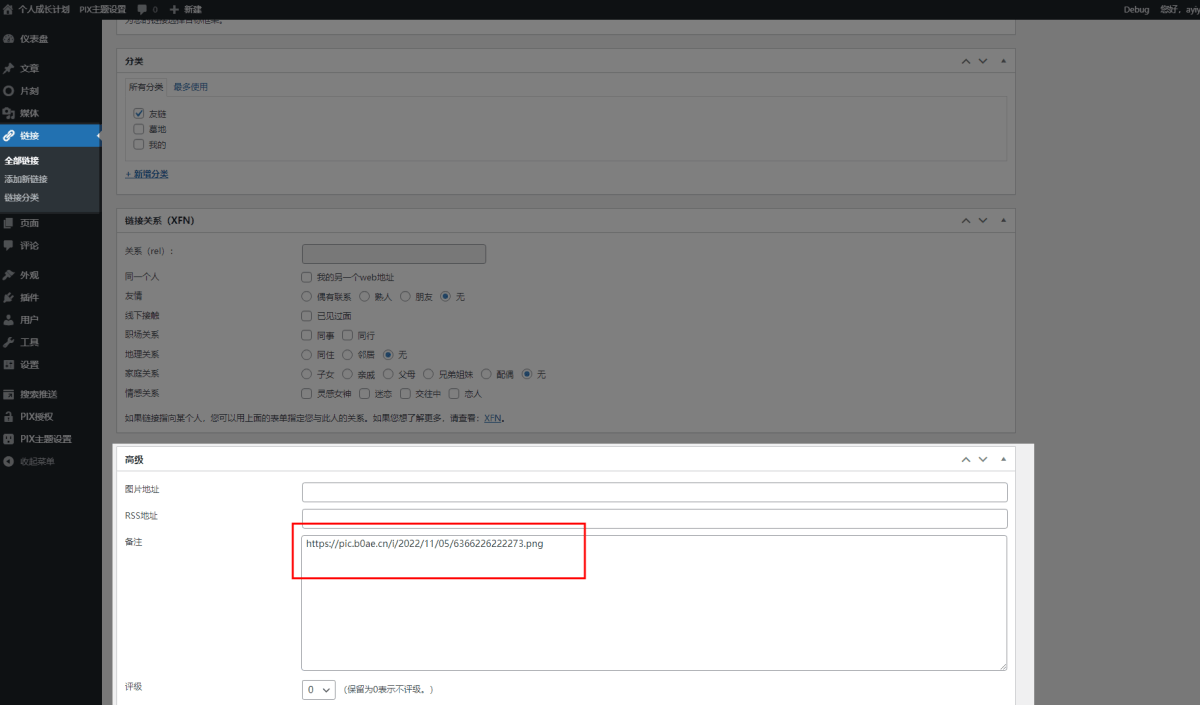This screenshot has height=705, width=1200.
Task: Open the 评级 rating dropdown
Action: tap(319, 689)
